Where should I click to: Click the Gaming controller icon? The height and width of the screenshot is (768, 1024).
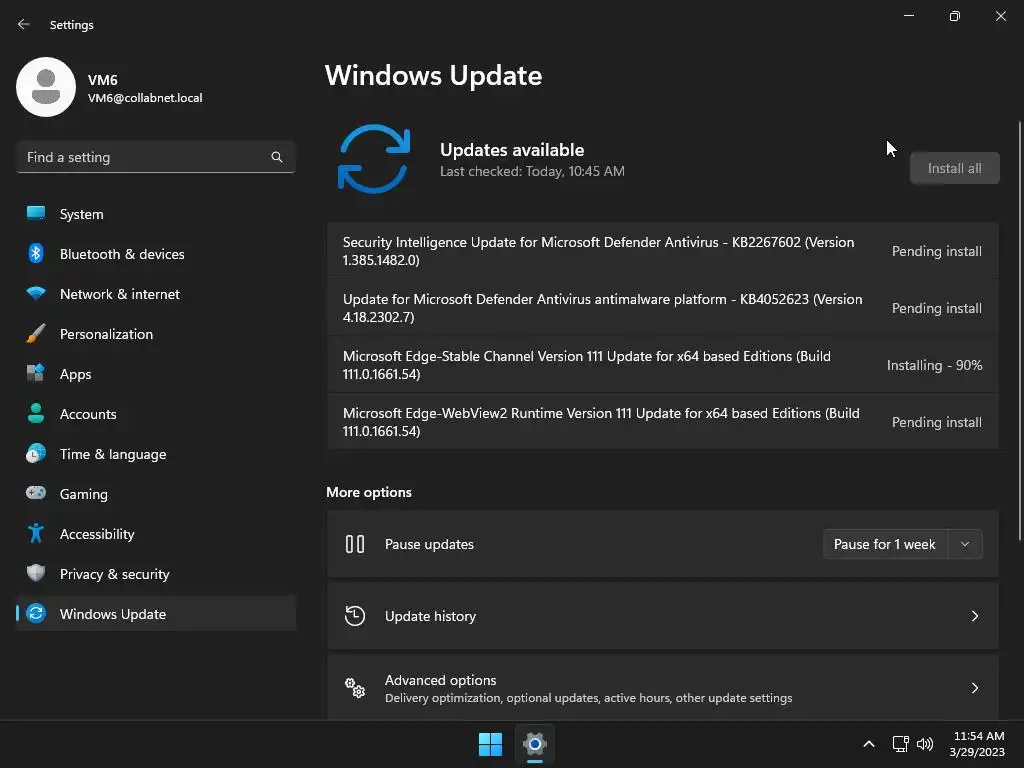tap(36, 493)
